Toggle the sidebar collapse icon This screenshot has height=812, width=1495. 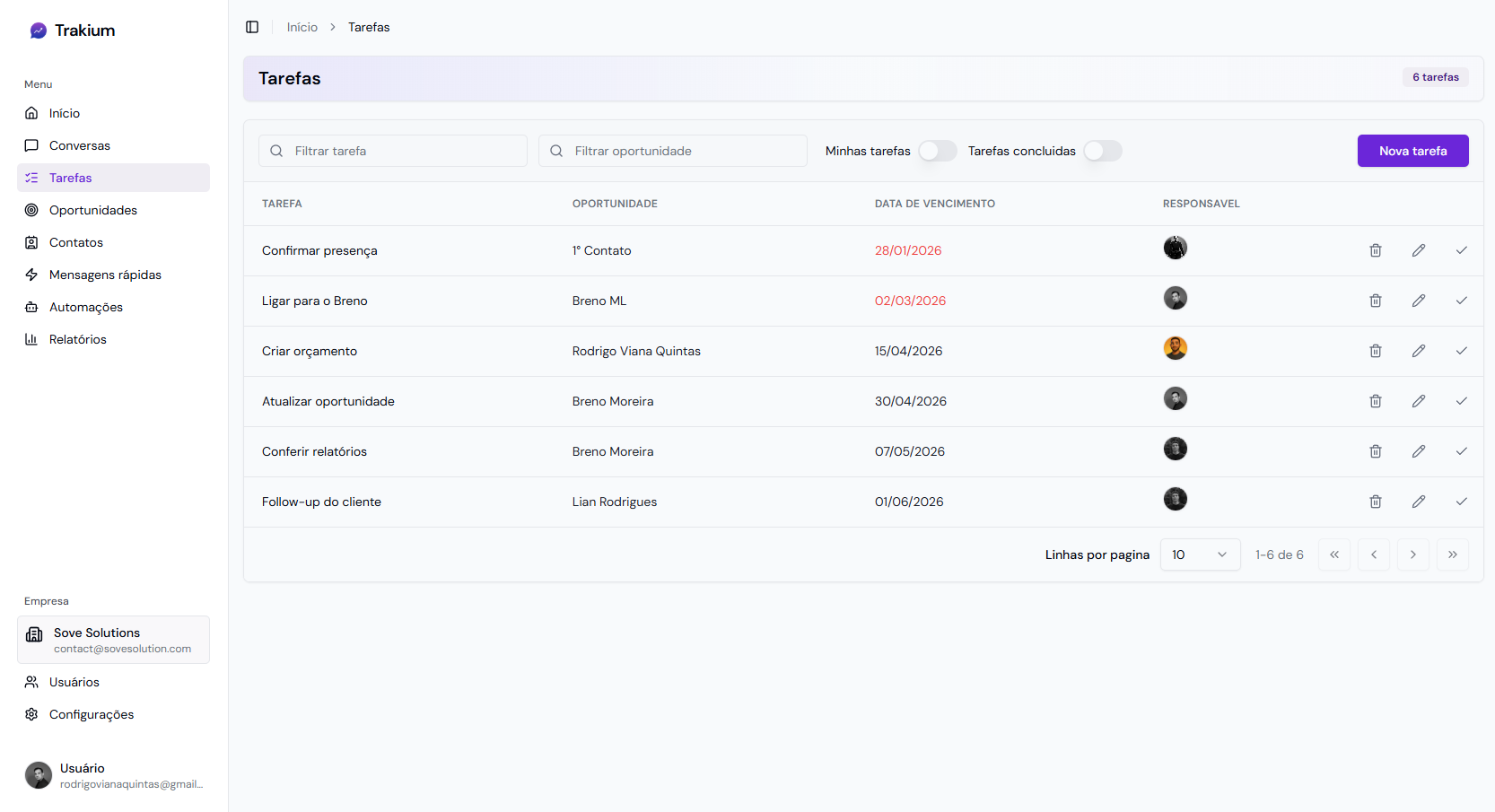click(252, 27)
